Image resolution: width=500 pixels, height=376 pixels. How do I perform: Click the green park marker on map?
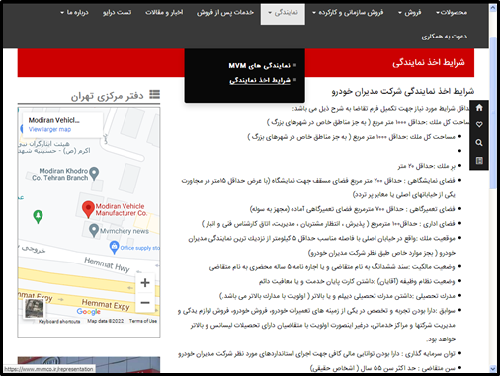click(38, 217)
